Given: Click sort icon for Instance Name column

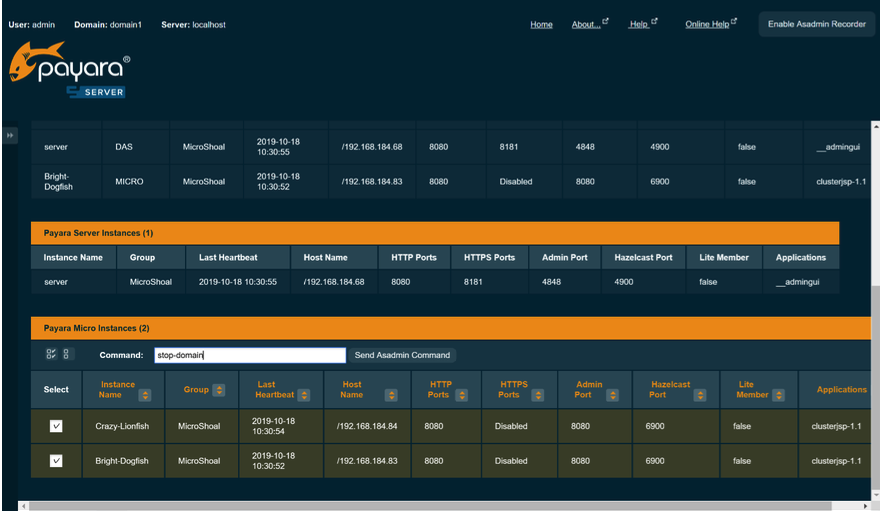Looking at the screenshot, I should pyautogui.click(x=144, y=395).
